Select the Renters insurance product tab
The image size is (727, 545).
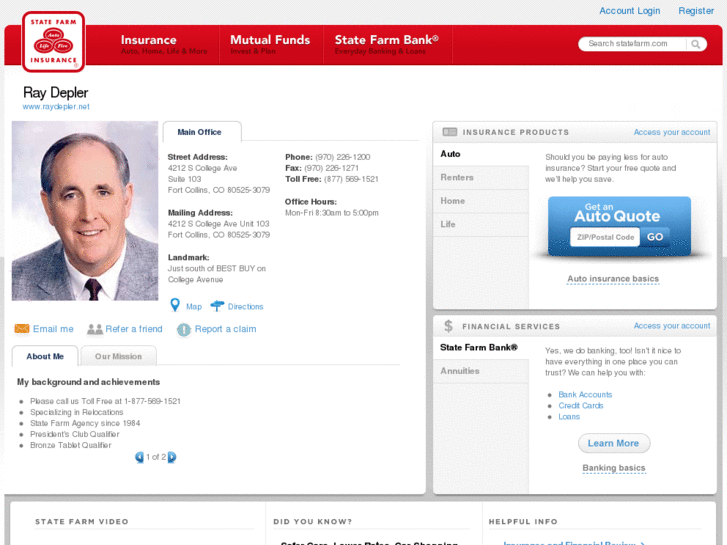coord(480,178)
